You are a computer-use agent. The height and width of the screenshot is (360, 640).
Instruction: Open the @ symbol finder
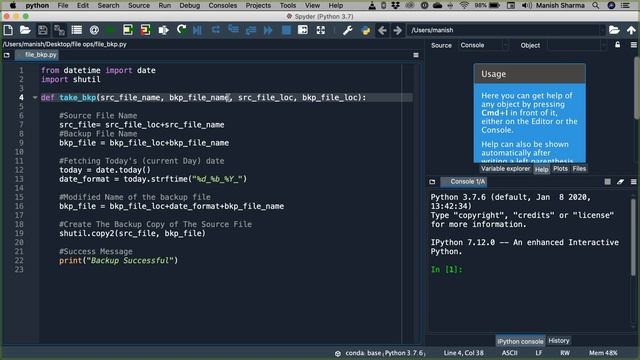click(94, 30)
